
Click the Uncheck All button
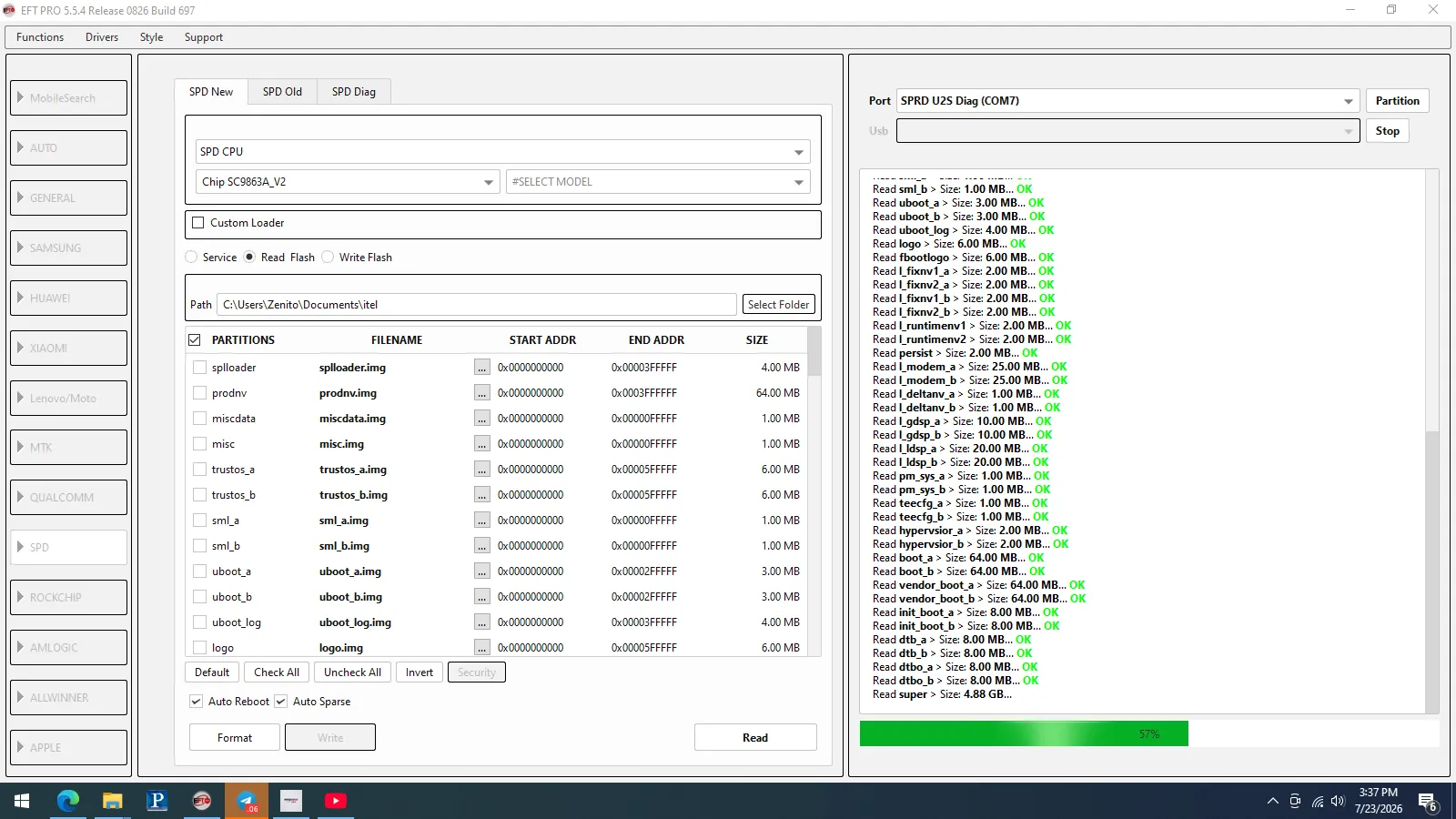tap(353, 672)
